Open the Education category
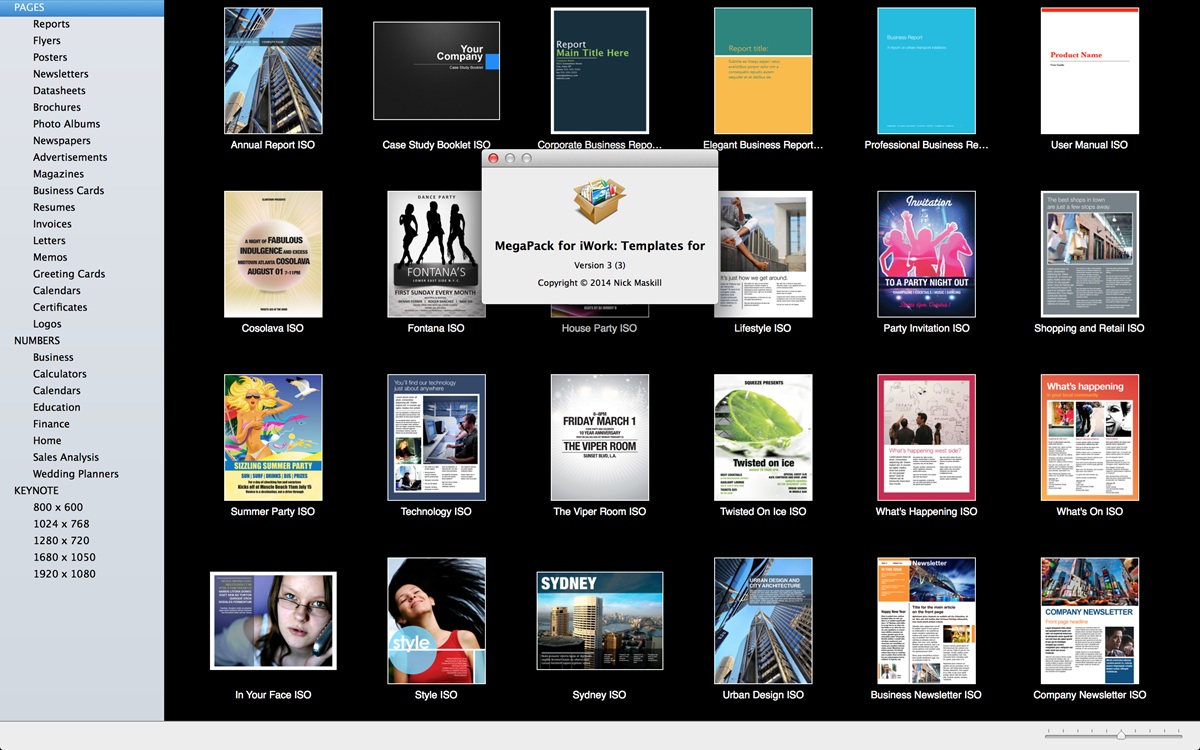Viewport: 1200px width, 750px height. click(x=56, y=407)
